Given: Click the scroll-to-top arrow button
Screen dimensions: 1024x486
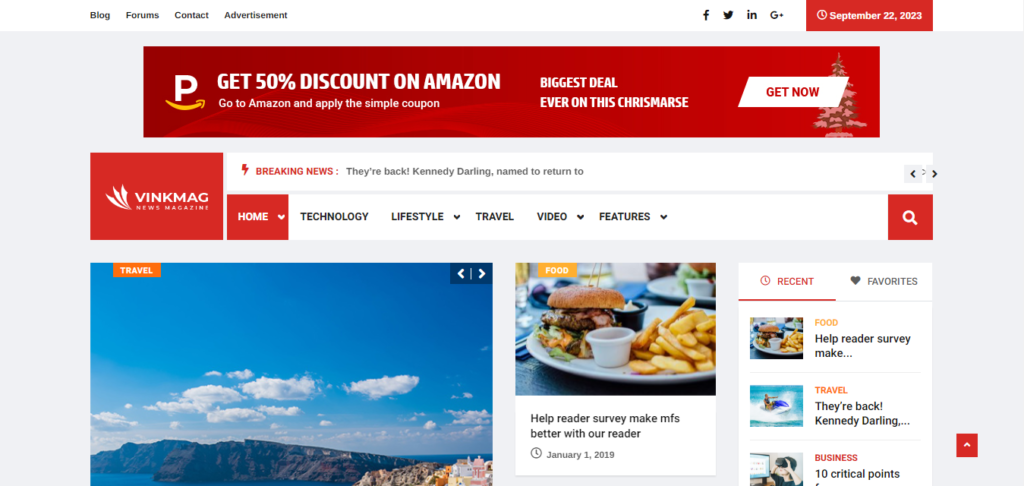Looking at the screenshot, I should tap(967, 446).
